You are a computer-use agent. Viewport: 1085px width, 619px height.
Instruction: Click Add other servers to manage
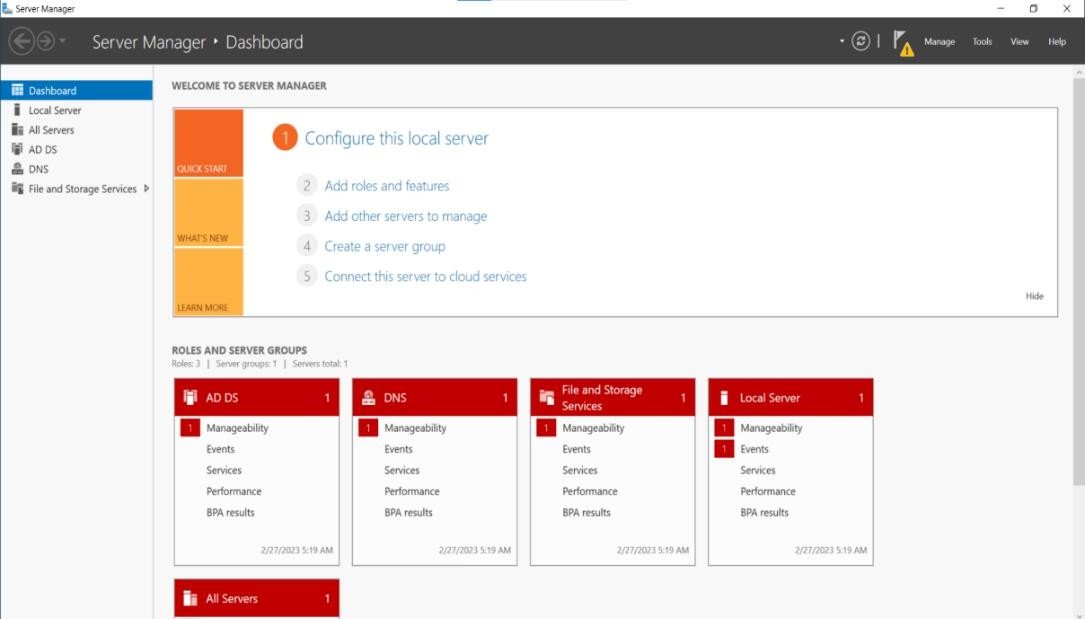point(405,216)
